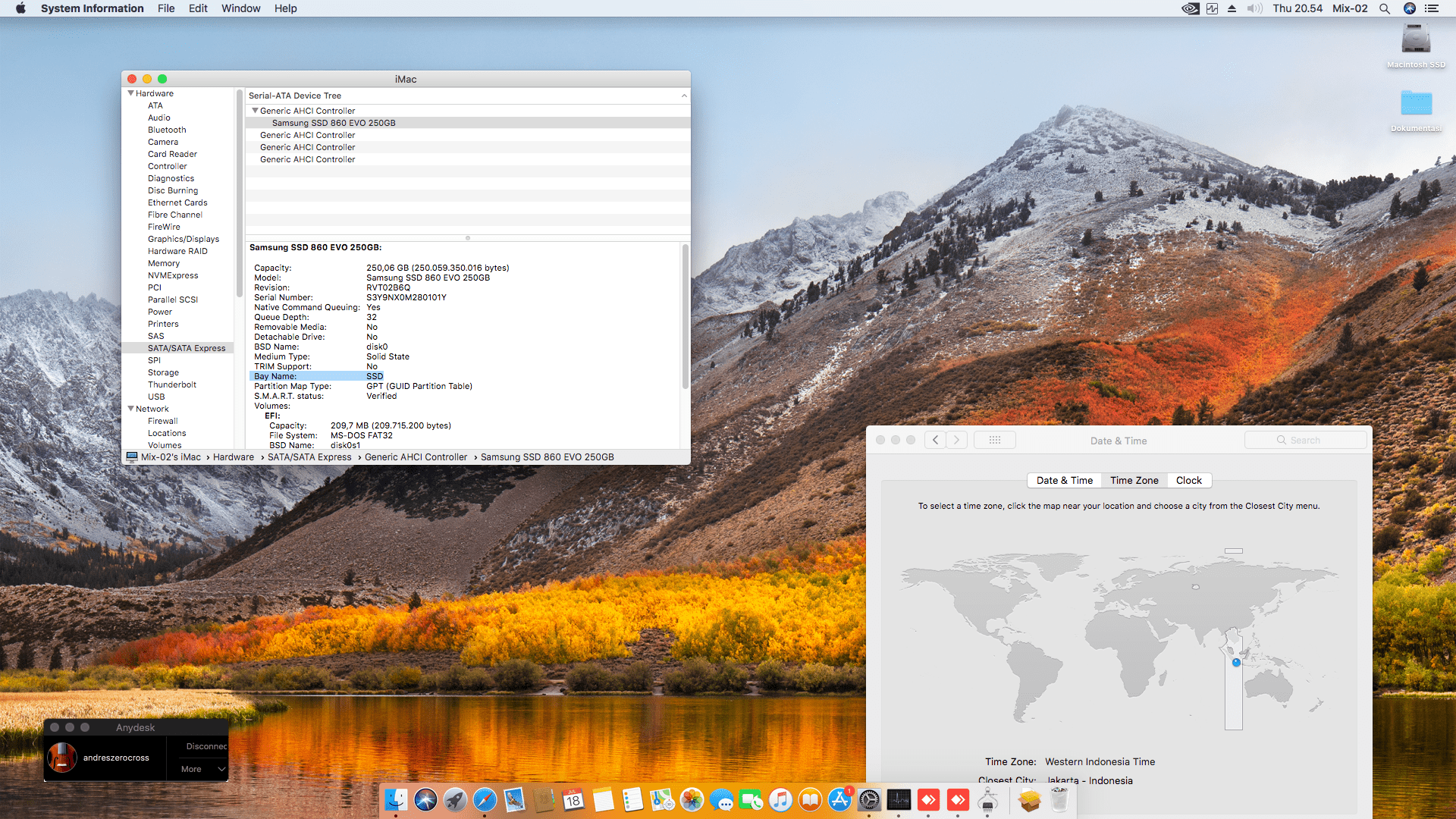Click Disconnect in AnyDesk panel
The height and width of the screenshot is (819, 1456).
(x=206, y=746)
